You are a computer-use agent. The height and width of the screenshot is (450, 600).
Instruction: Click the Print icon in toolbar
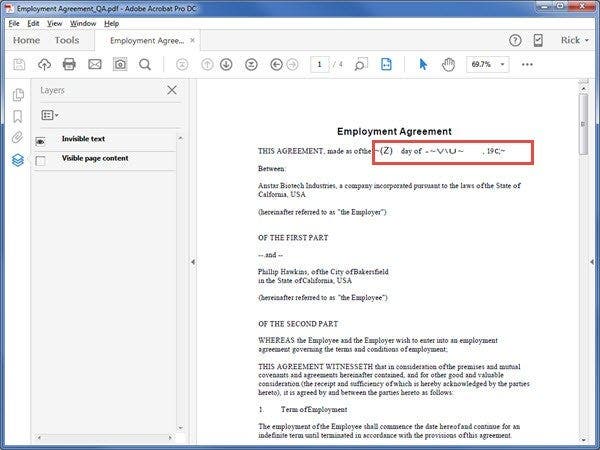69,65
